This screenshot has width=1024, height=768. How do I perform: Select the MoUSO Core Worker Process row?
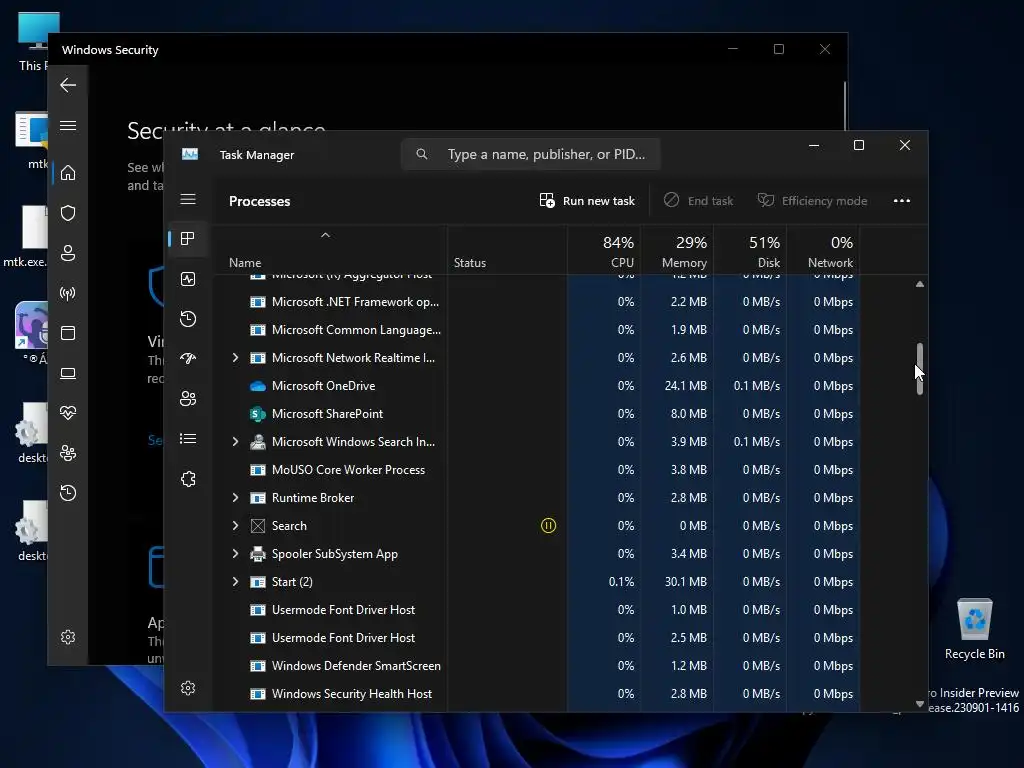[x=537, y=470]
